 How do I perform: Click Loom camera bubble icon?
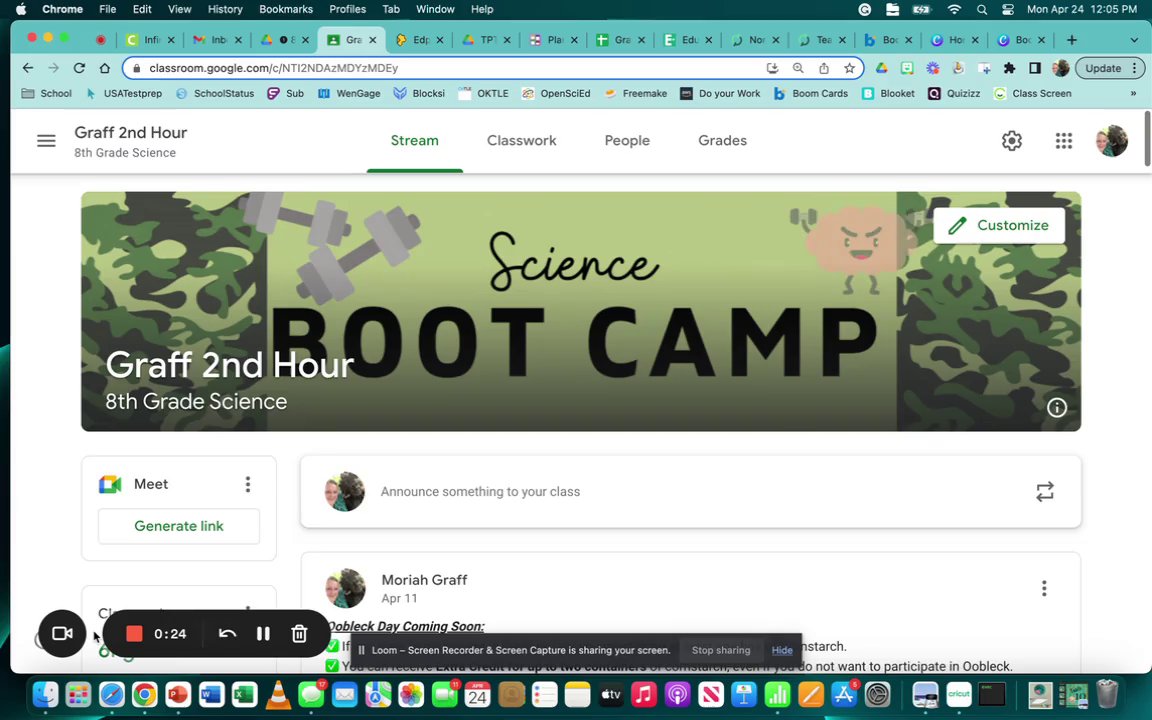[62, 633]
